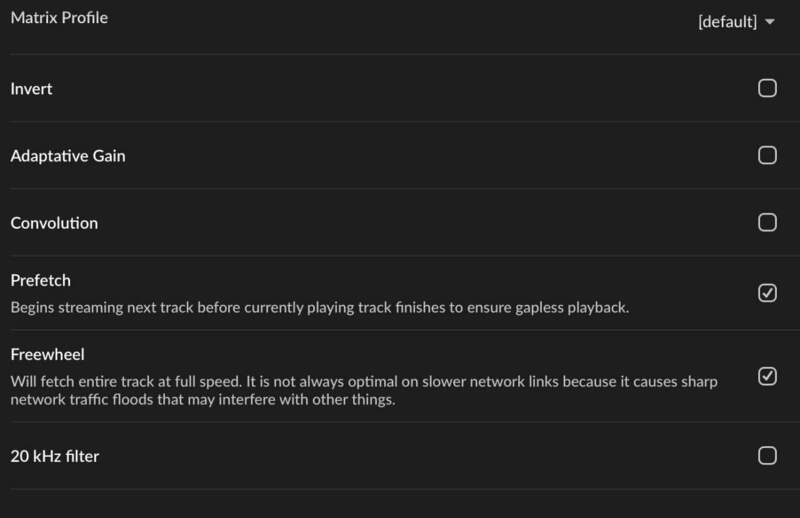The image size is (800, 518).
Task: Click the dropdown arrow next to [default]
Action: 769,22
